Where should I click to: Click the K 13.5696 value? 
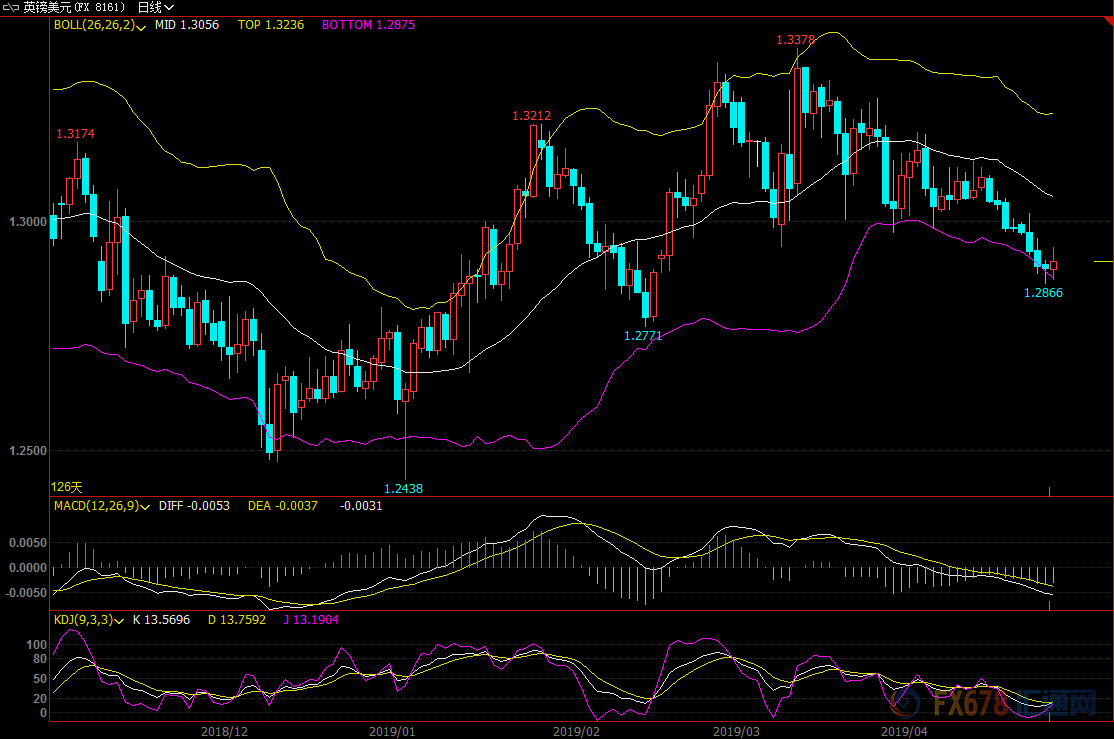pyautogui.click(x=161, y=620)
